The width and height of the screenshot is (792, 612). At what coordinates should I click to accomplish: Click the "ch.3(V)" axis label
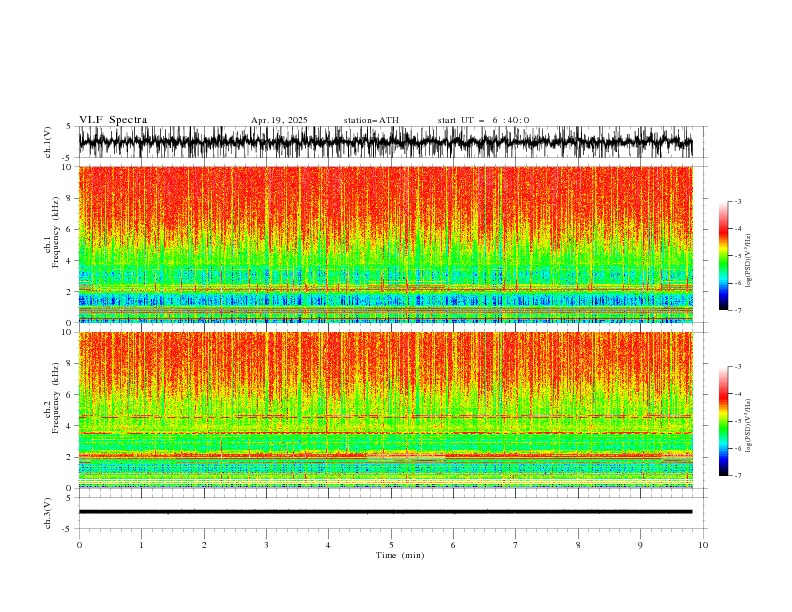pos(48,513)
